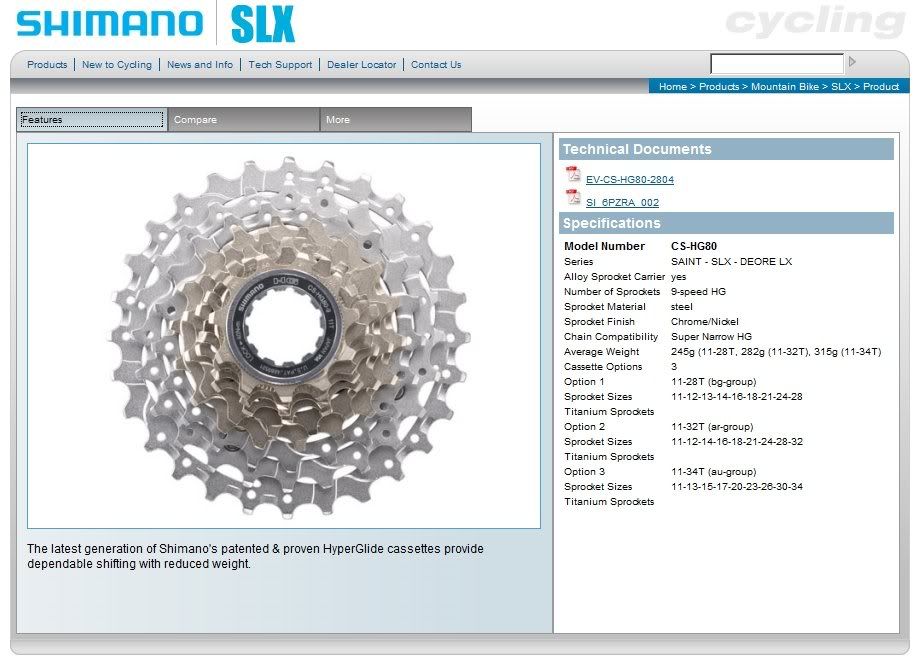
Task: Click series value SAINT - SLX - DEORE LX
Action: (x=731, y=262)
